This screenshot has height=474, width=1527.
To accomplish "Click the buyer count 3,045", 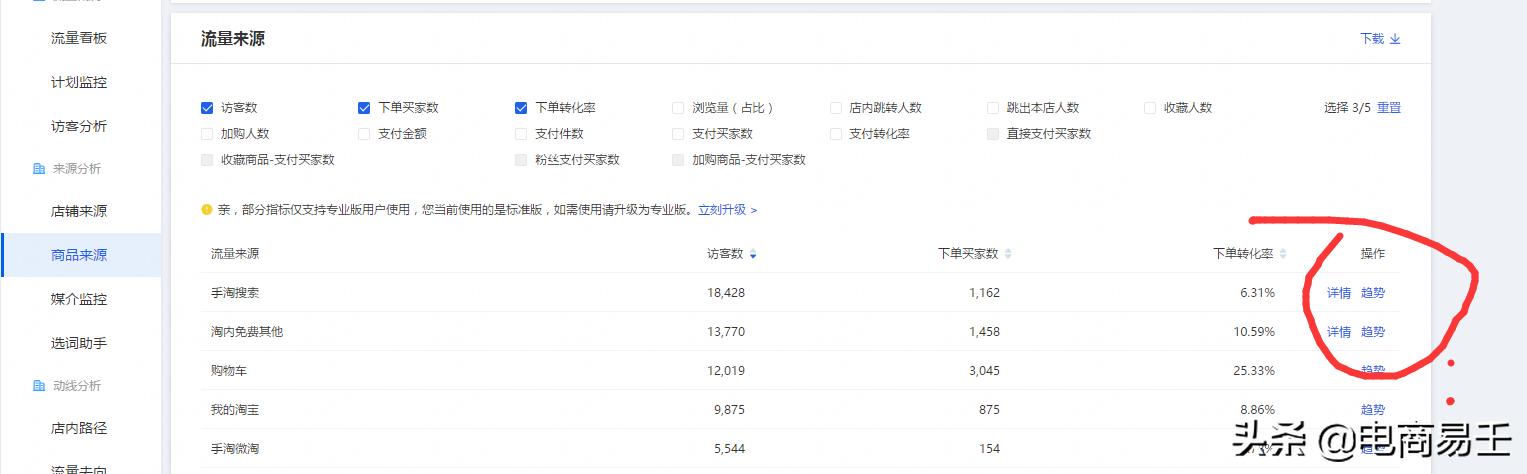I will coord(984,371).
